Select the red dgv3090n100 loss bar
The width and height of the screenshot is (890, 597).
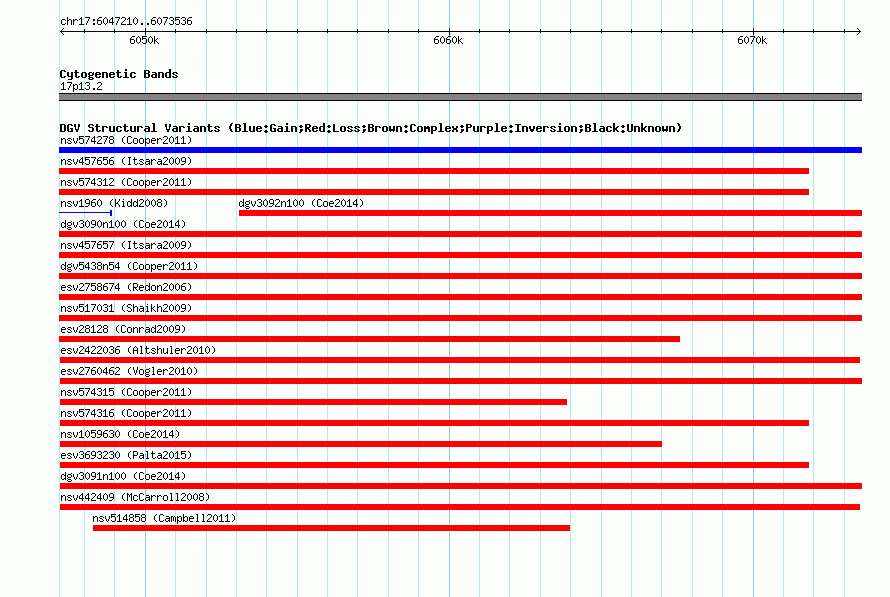(x=460, y=234)
